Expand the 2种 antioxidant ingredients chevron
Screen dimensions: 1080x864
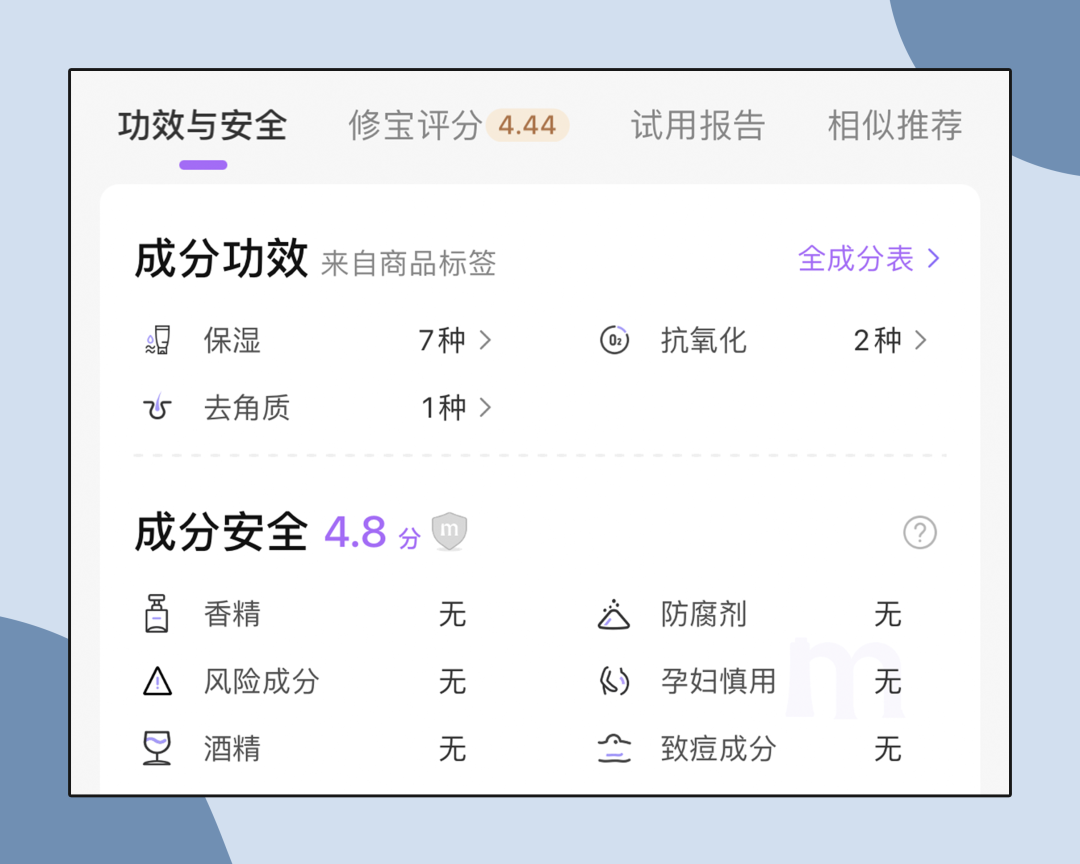point(921,341)
